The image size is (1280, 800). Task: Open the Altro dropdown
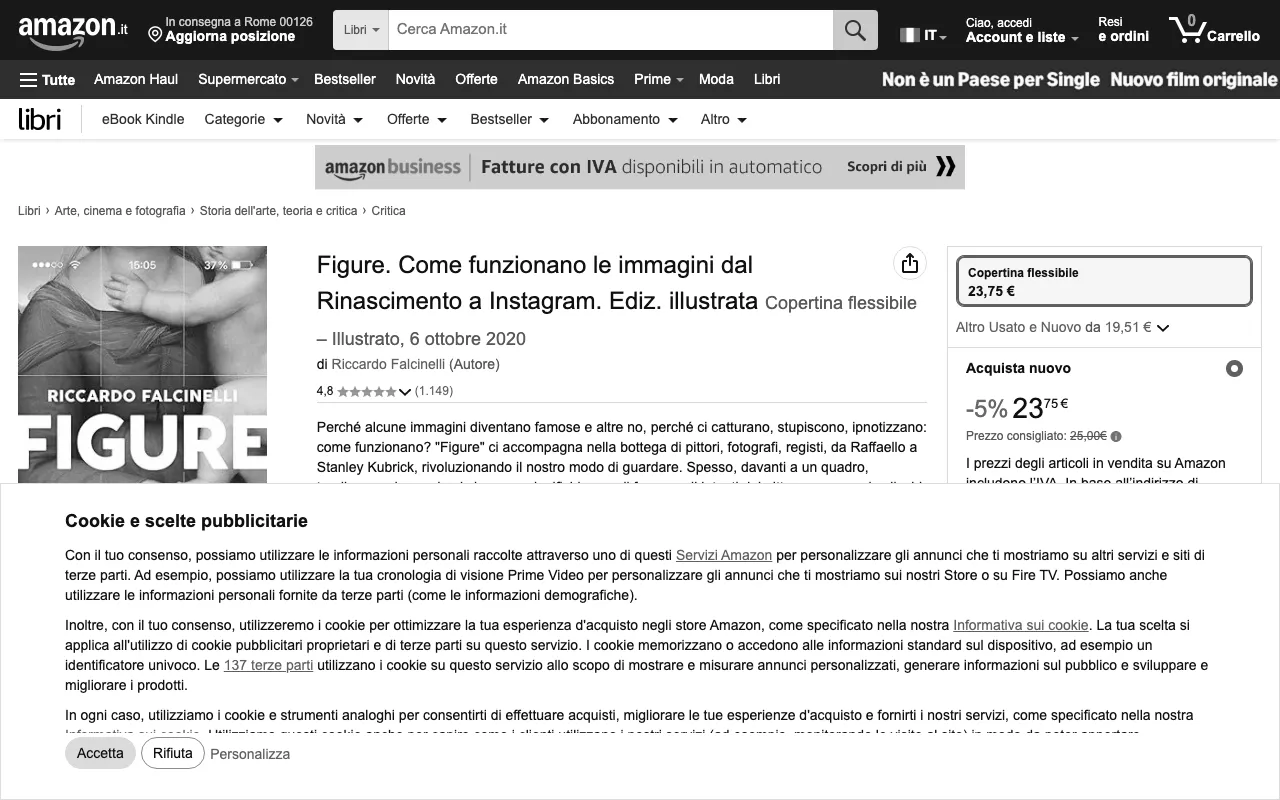[724, 119]
